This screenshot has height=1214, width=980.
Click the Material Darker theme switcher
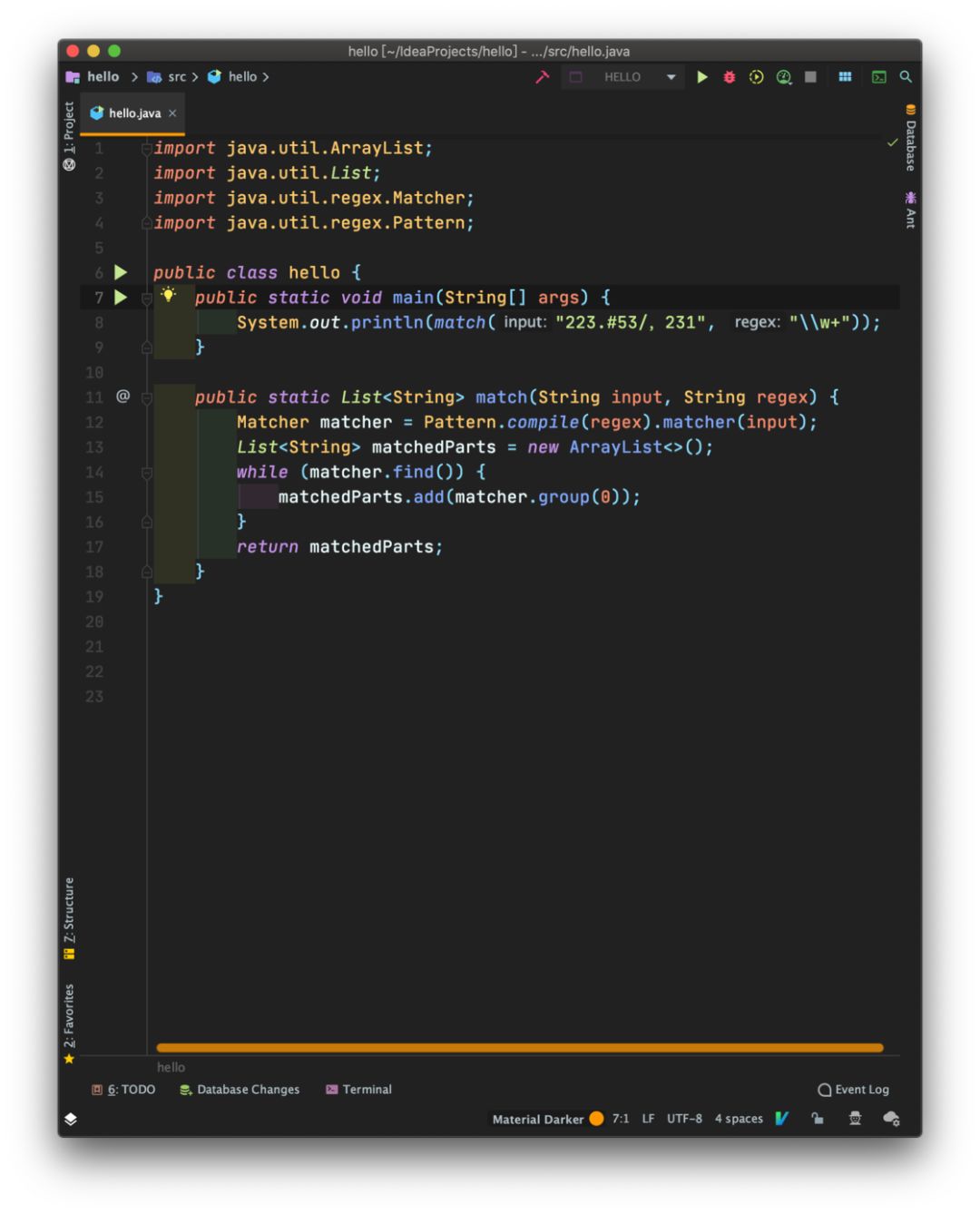(x=538, y=1120)
